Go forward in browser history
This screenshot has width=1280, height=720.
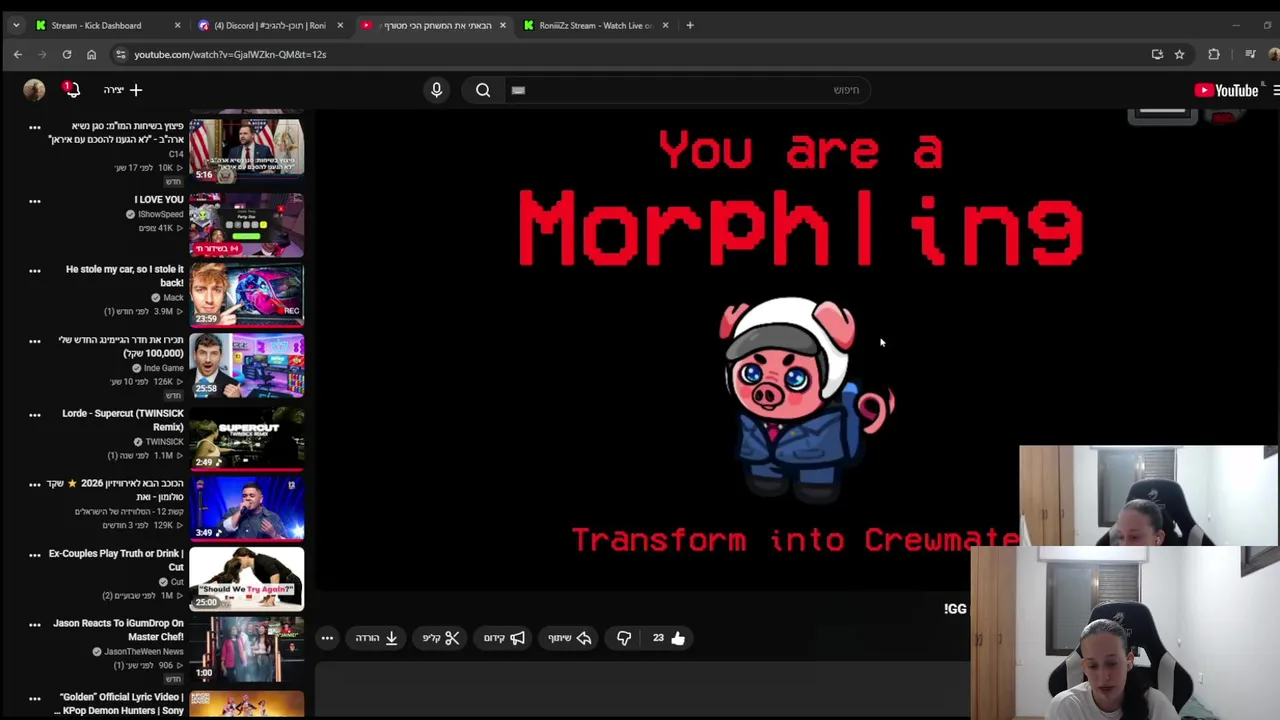click(x=42, y=54)
